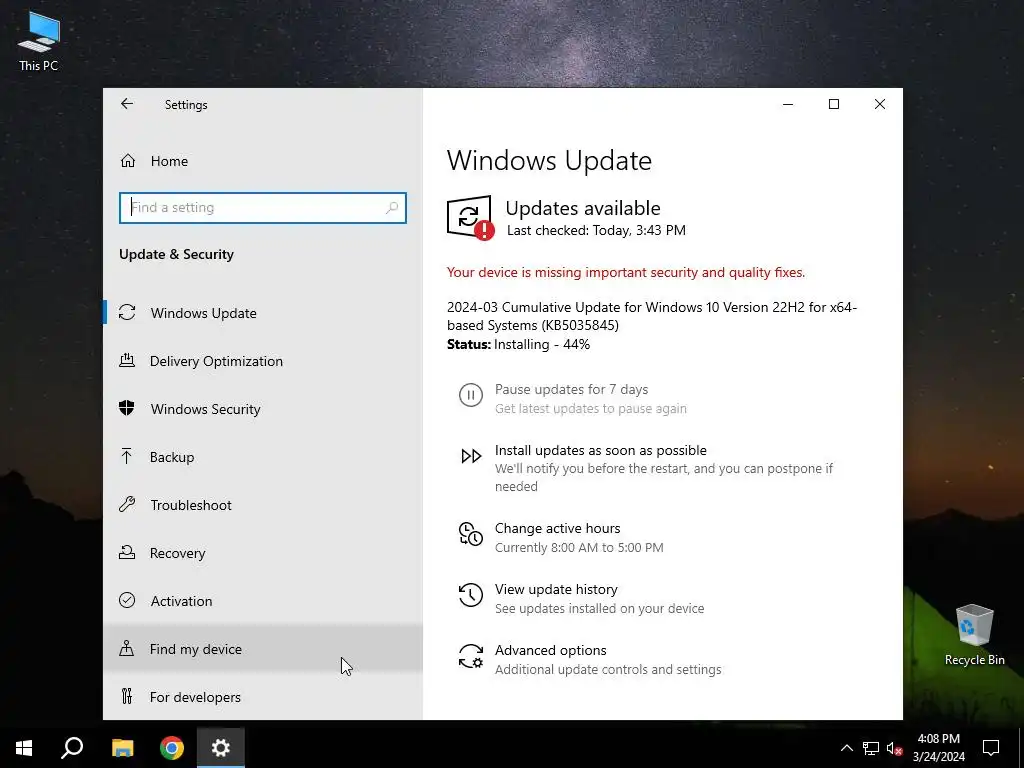Open Change active hours option
Viewport: 1024px width, 768px height.
[x=558, y=528]
